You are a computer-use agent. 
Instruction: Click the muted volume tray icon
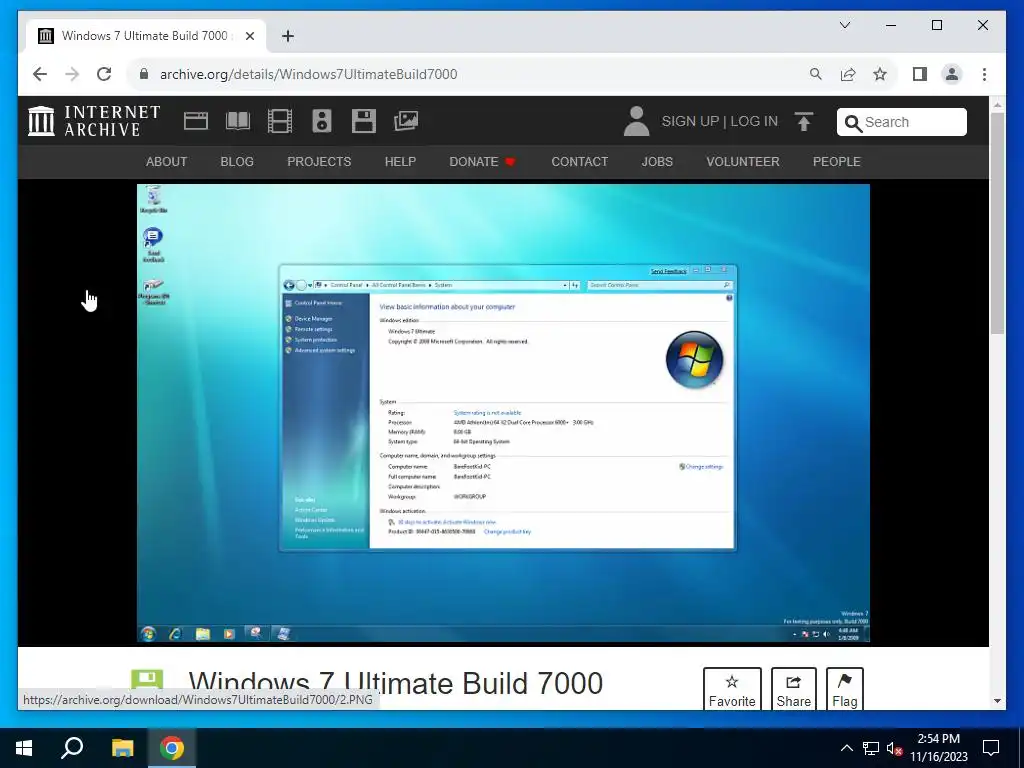pos(895,749)
